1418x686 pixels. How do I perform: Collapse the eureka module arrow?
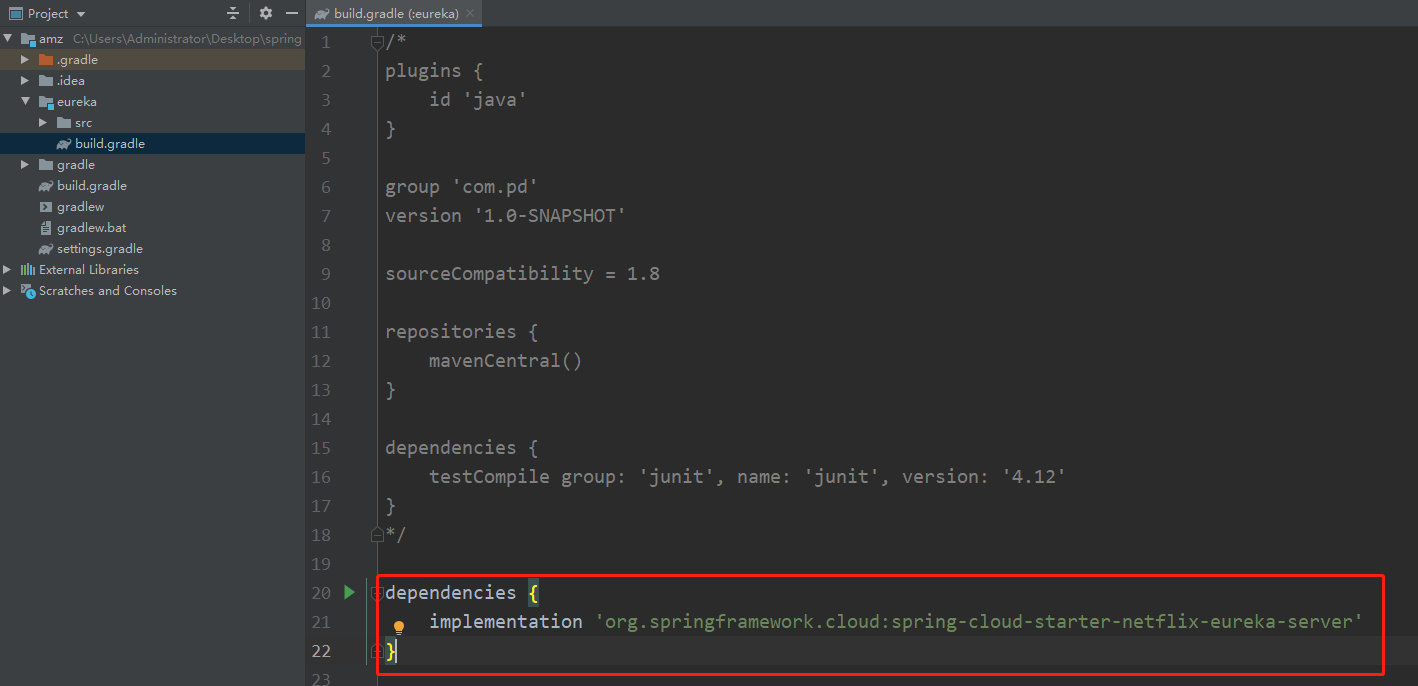pos(26,102)
